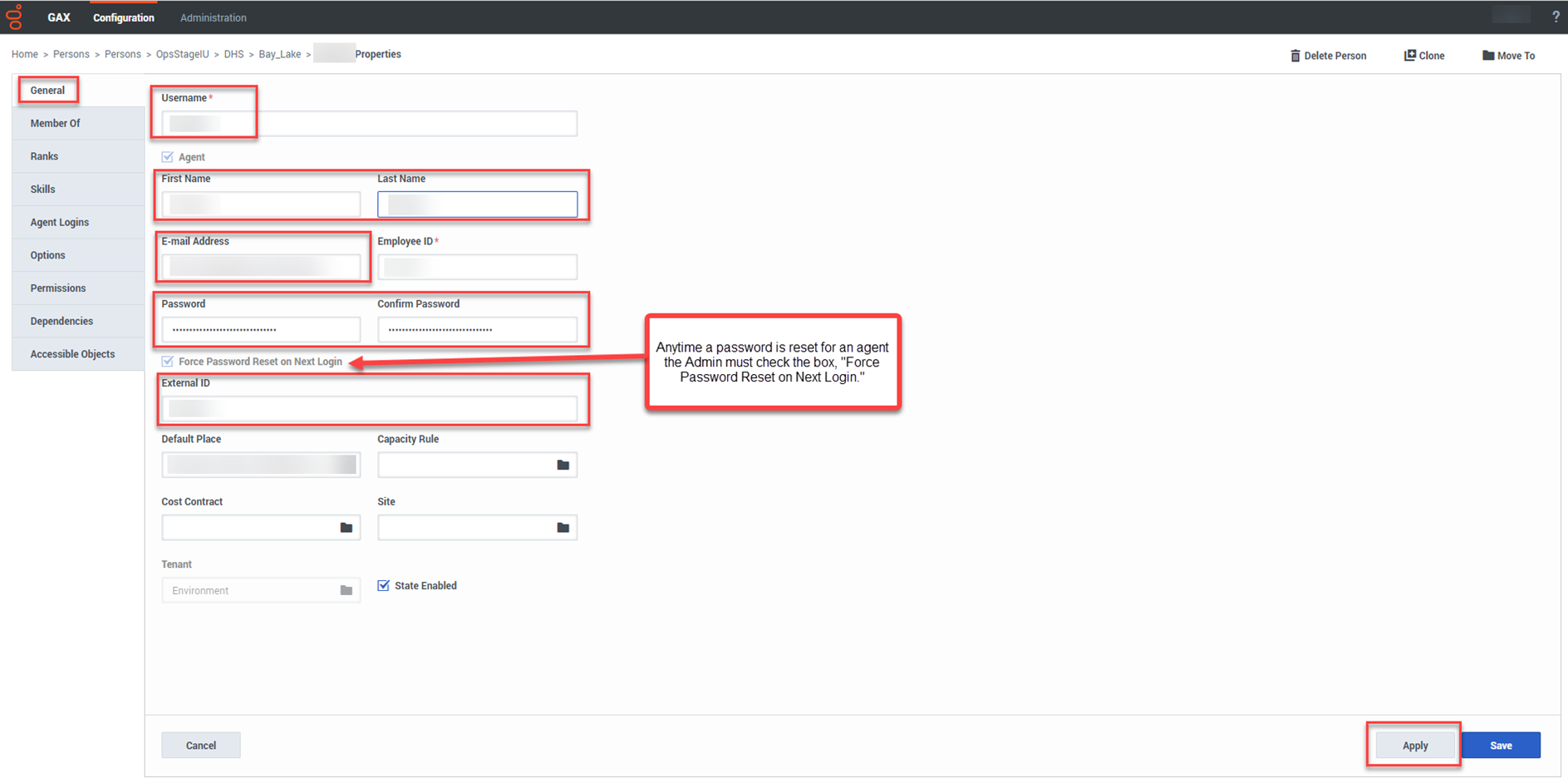Open the help question mark icon

pos(1556,17)
